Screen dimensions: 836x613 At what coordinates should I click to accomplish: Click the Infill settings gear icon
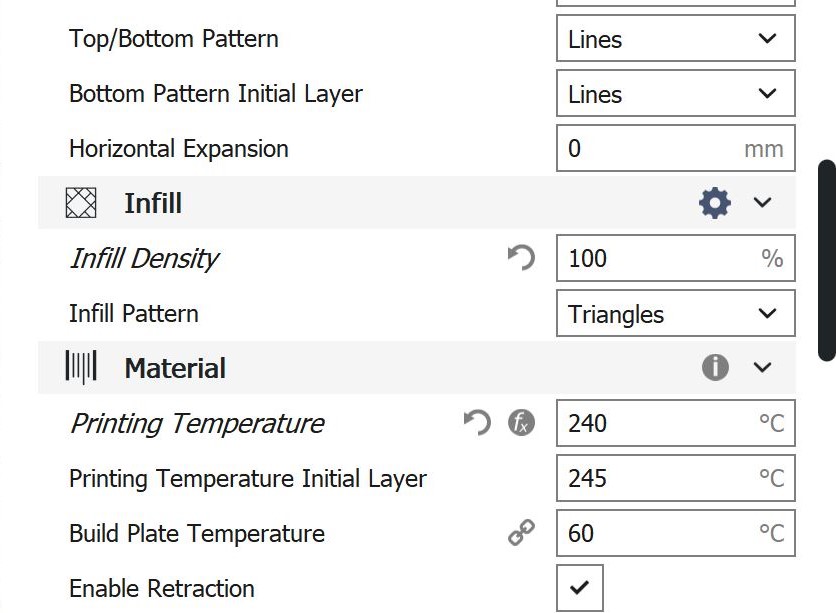click(x=714, y=204)
